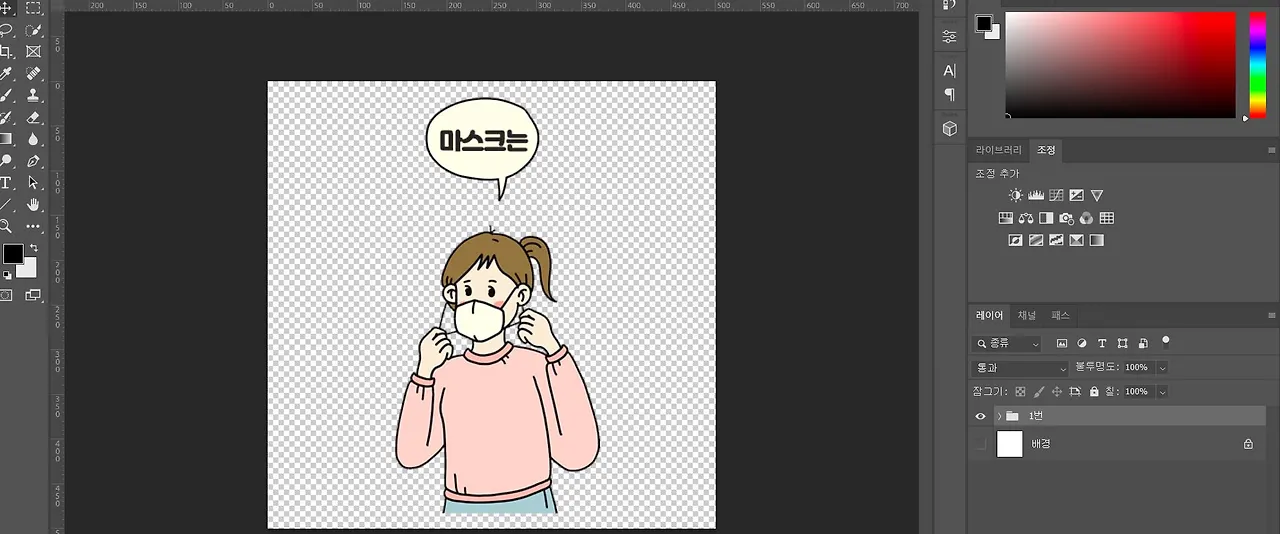Open the Paragraph panel icon

tap(949, 95)
